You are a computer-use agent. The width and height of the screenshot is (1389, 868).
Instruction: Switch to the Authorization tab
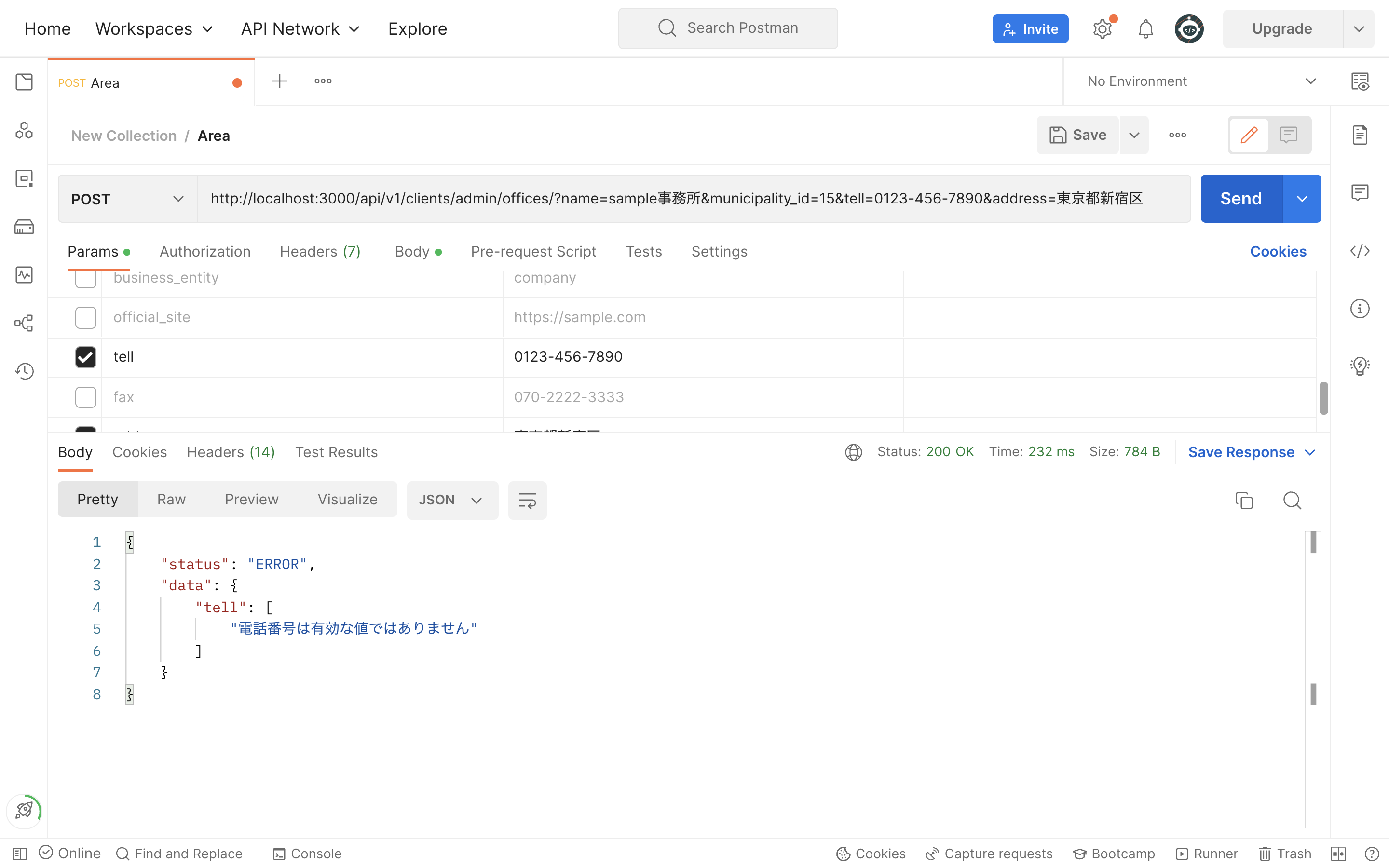205,251
